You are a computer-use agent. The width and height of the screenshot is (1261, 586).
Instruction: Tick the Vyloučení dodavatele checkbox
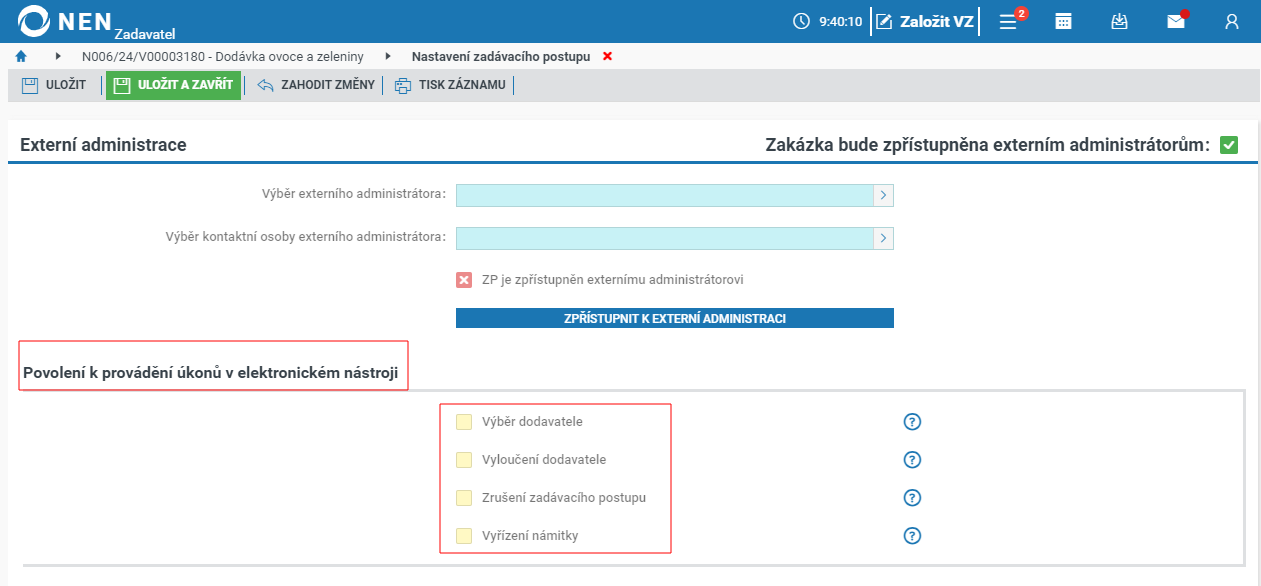point(464,460)
